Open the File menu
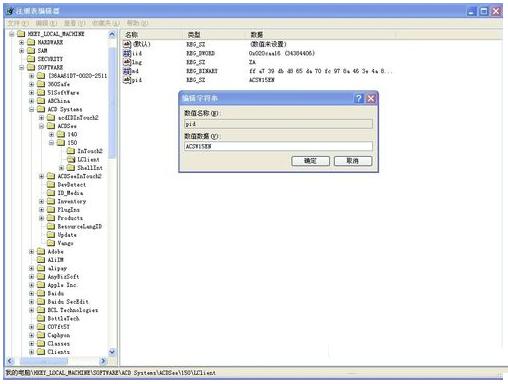The image size is (508, 384). 18,23
